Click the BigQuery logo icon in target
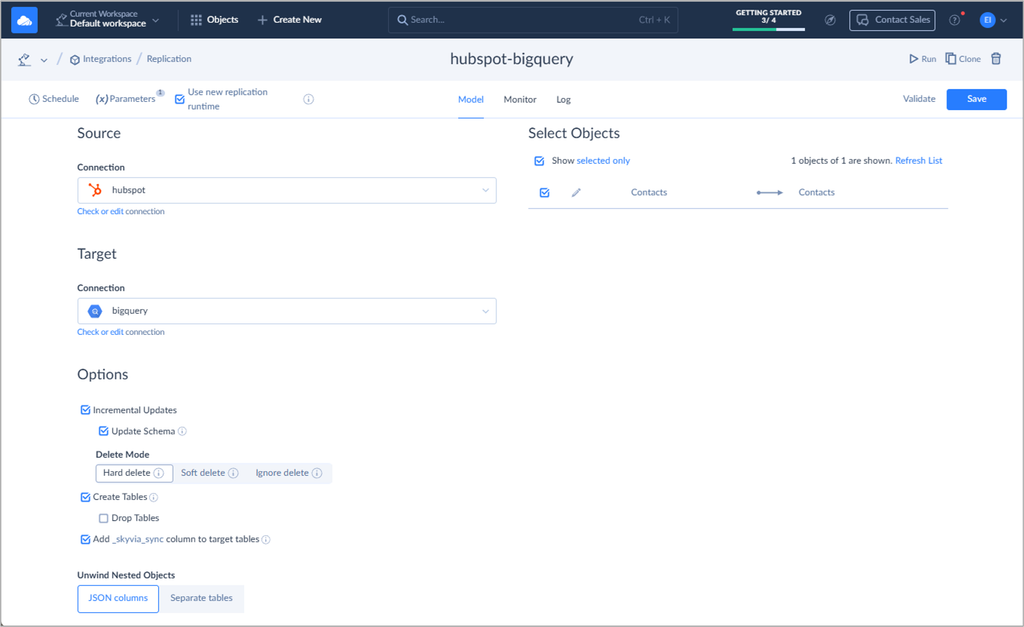1024x627 pixels. (95, 311)
